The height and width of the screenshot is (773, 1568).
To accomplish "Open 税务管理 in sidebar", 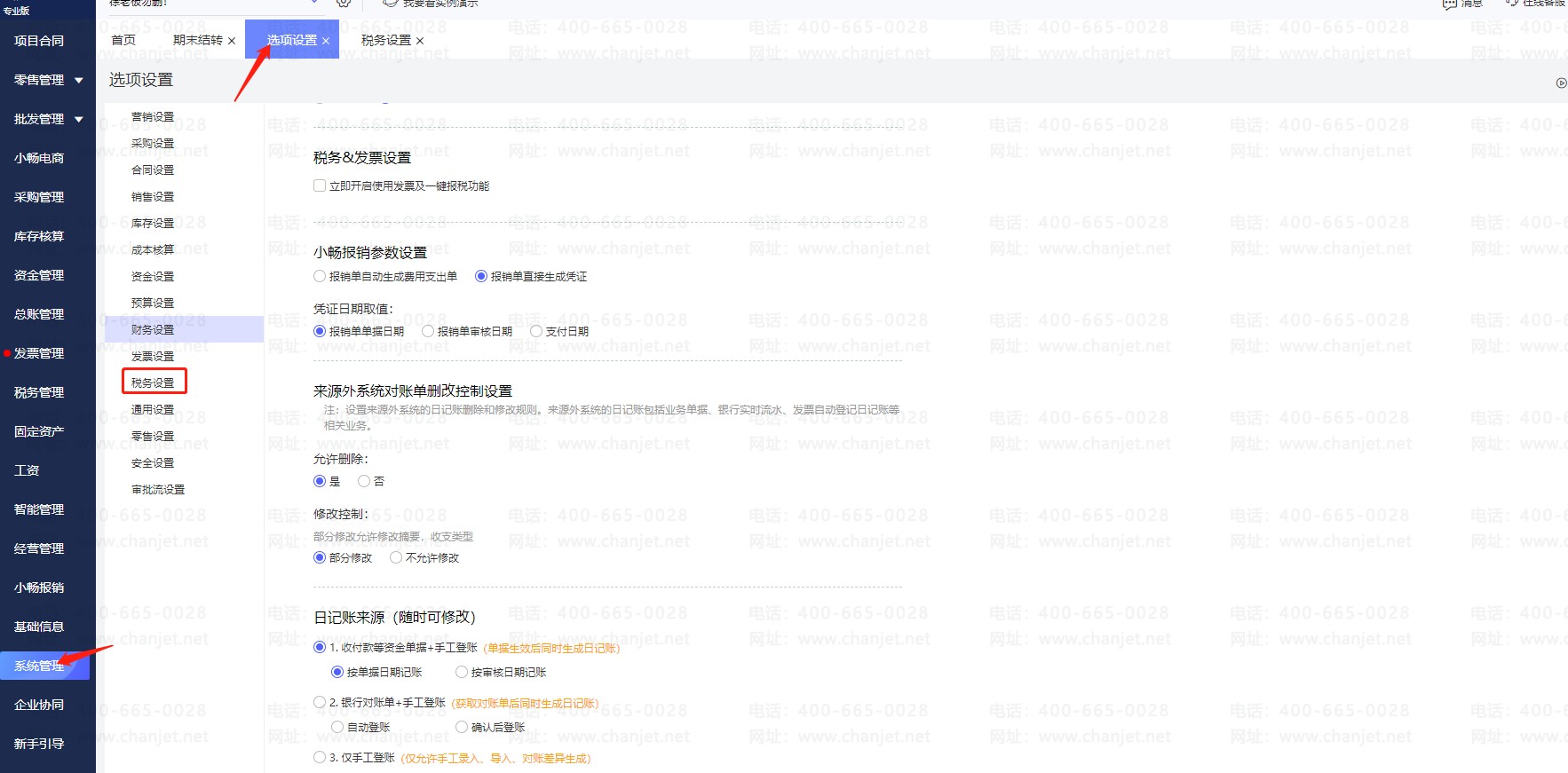I will tap(39, 392).
